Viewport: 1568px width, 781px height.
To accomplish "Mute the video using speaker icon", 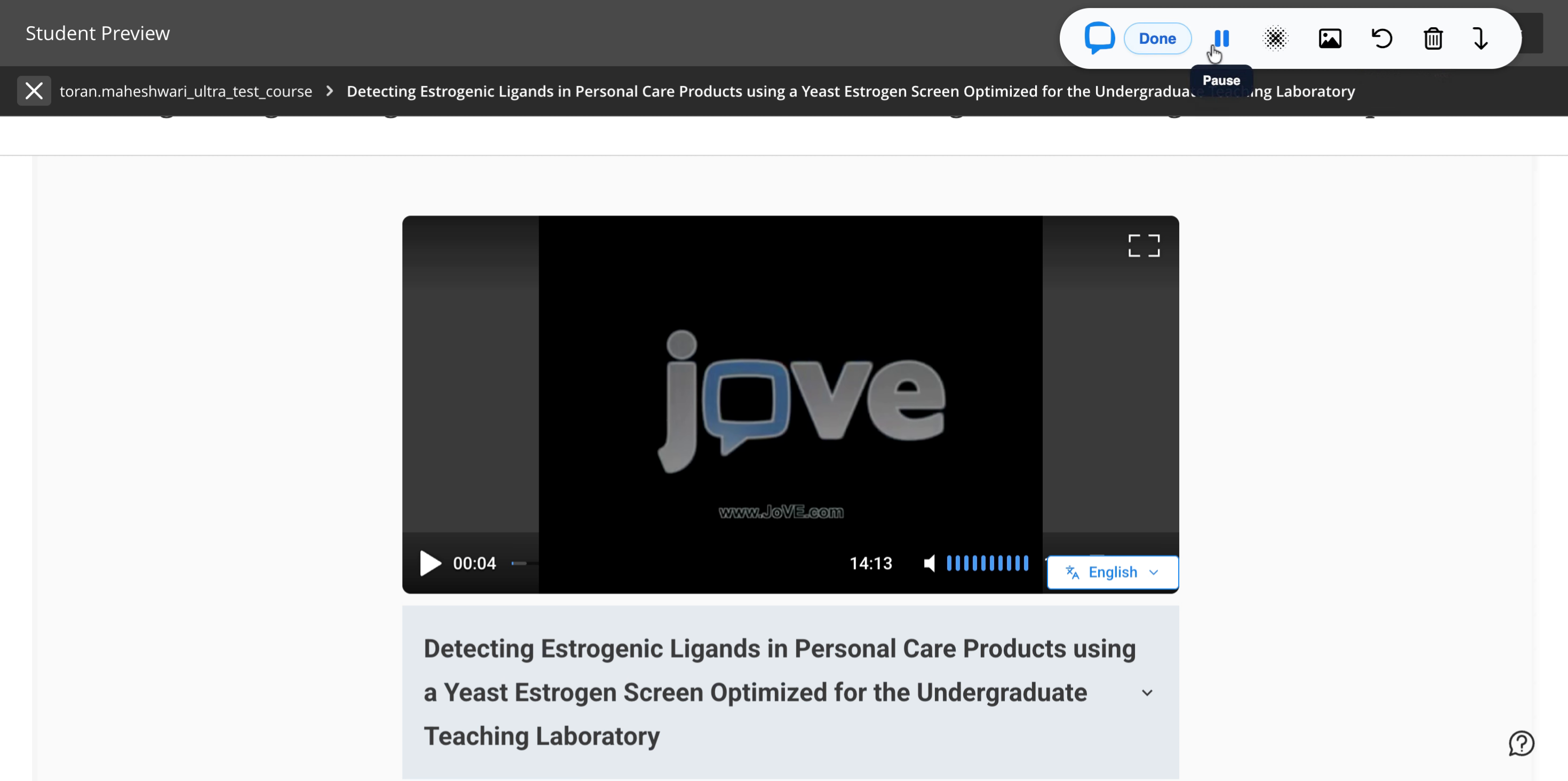I will click(x=929, y=563).
